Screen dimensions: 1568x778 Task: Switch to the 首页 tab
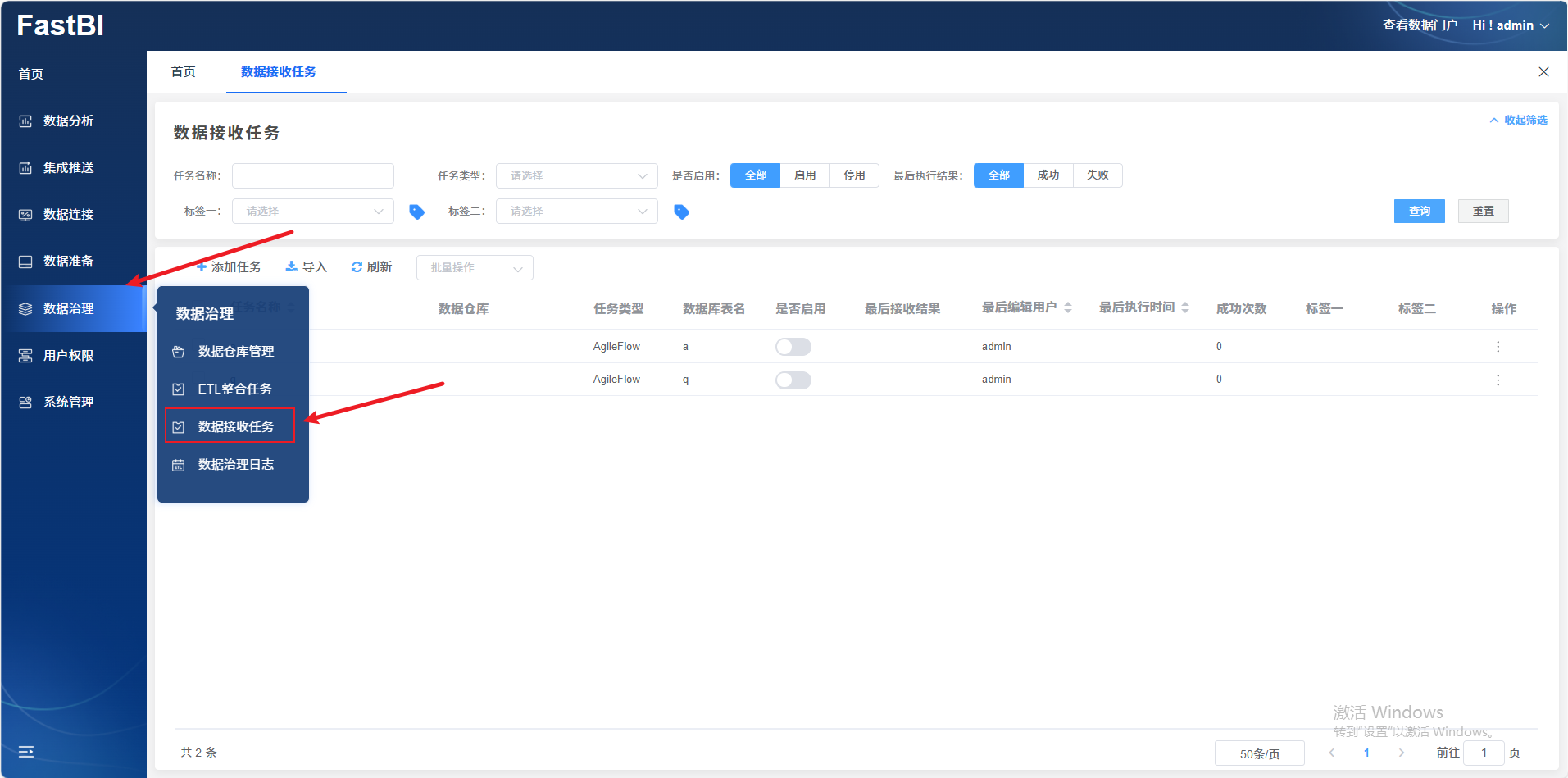tap(183, 72)
